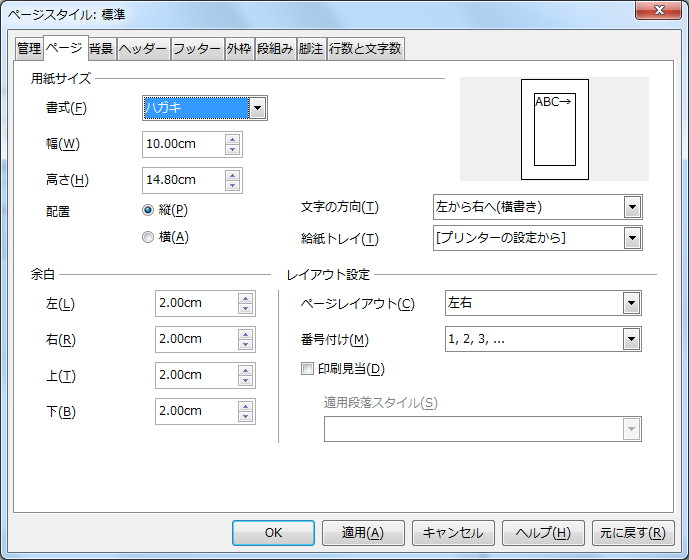Decrease the 左 left margin

click(x=246, y=309)
